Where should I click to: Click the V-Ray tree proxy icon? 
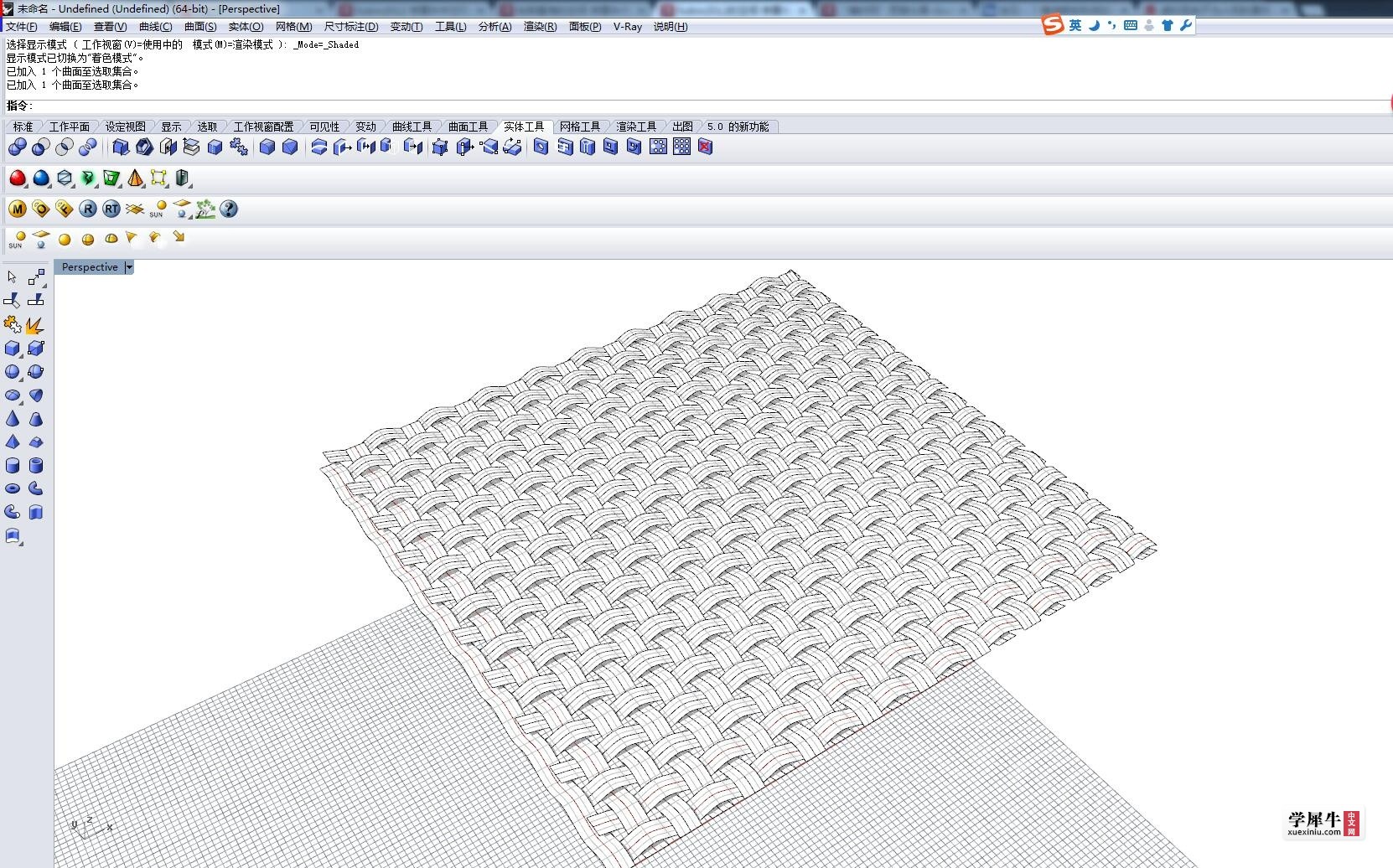pos(205,209)
